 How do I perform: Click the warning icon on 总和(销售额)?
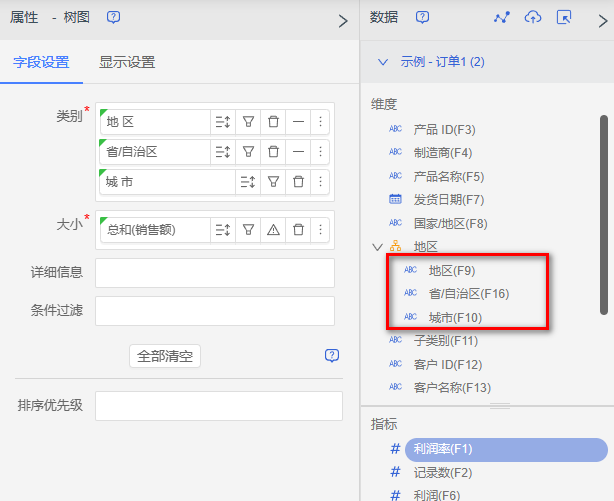[x=273, y=229]
